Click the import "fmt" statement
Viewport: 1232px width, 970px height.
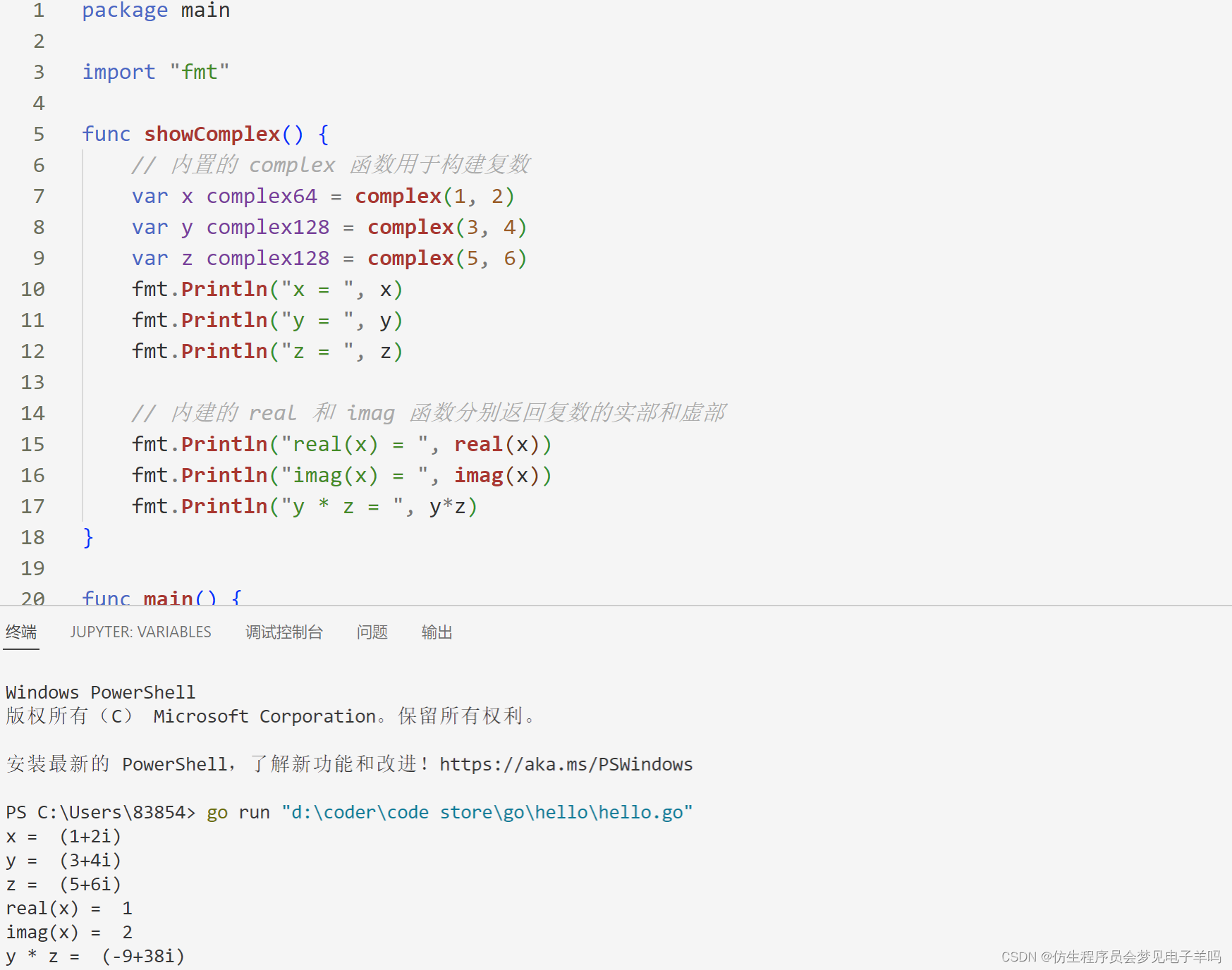tap(156, 72)
